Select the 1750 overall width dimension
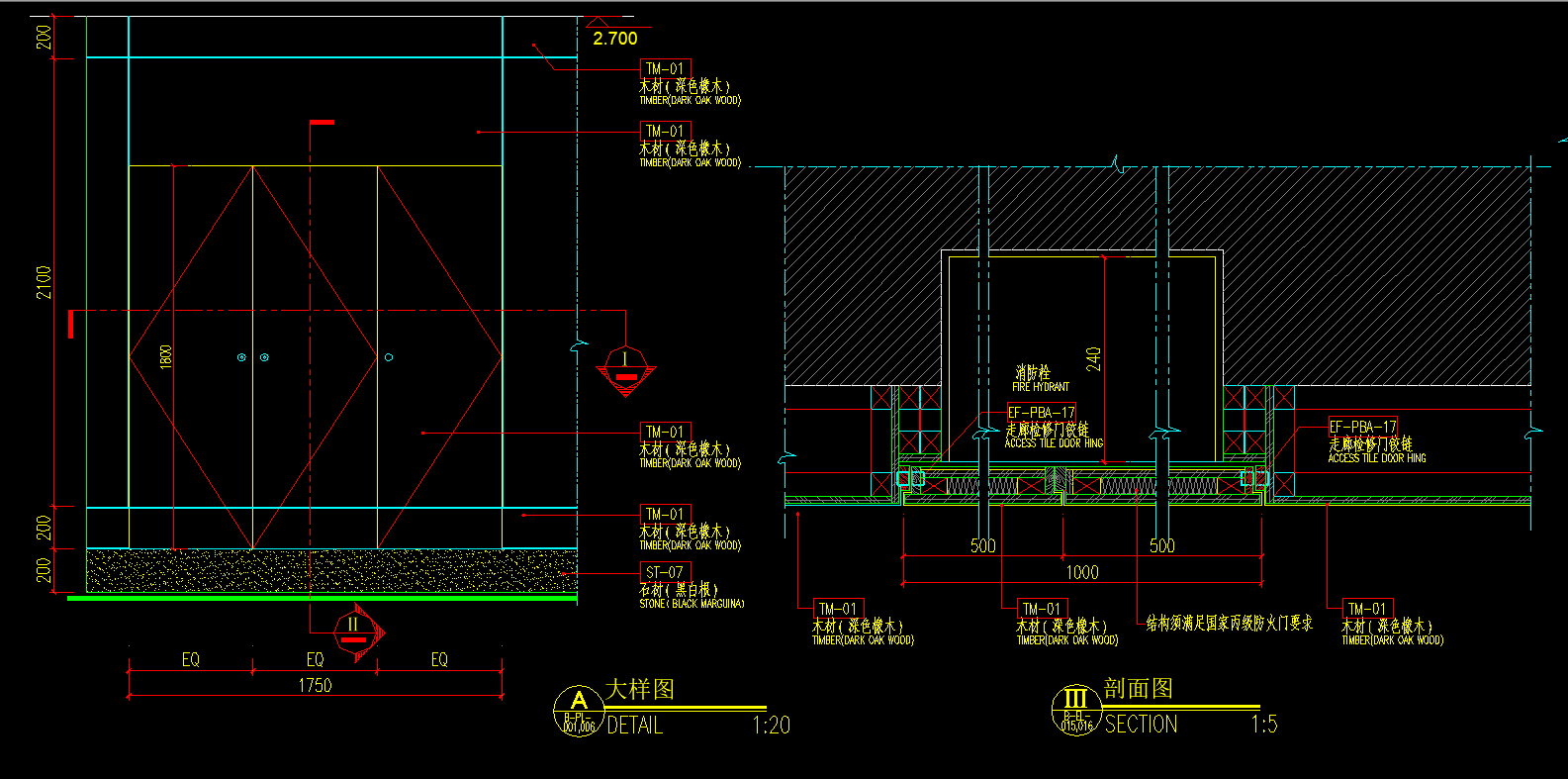The width and height of the screenshot is (1568, 779). (x=315, y=685)
